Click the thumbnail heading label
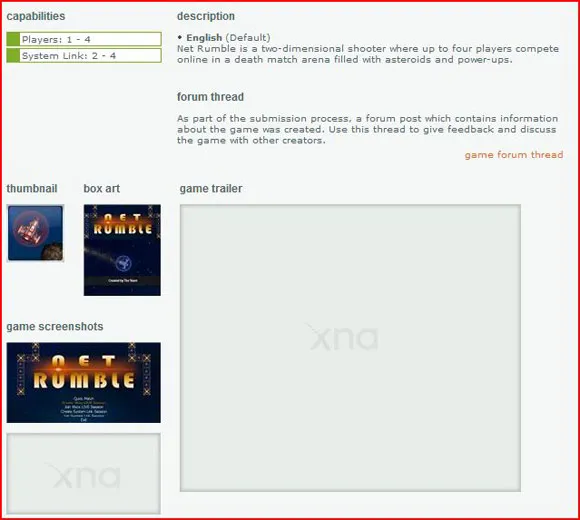This screenshot has width=580, height=520. tap(32, 189)
